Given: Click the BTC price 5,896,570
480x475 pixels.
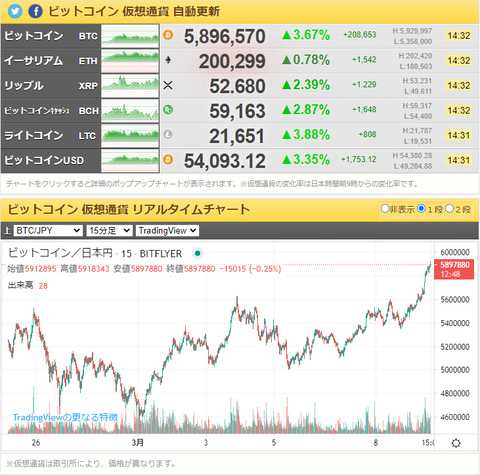Looking at the screenshot, I should 225,36.
